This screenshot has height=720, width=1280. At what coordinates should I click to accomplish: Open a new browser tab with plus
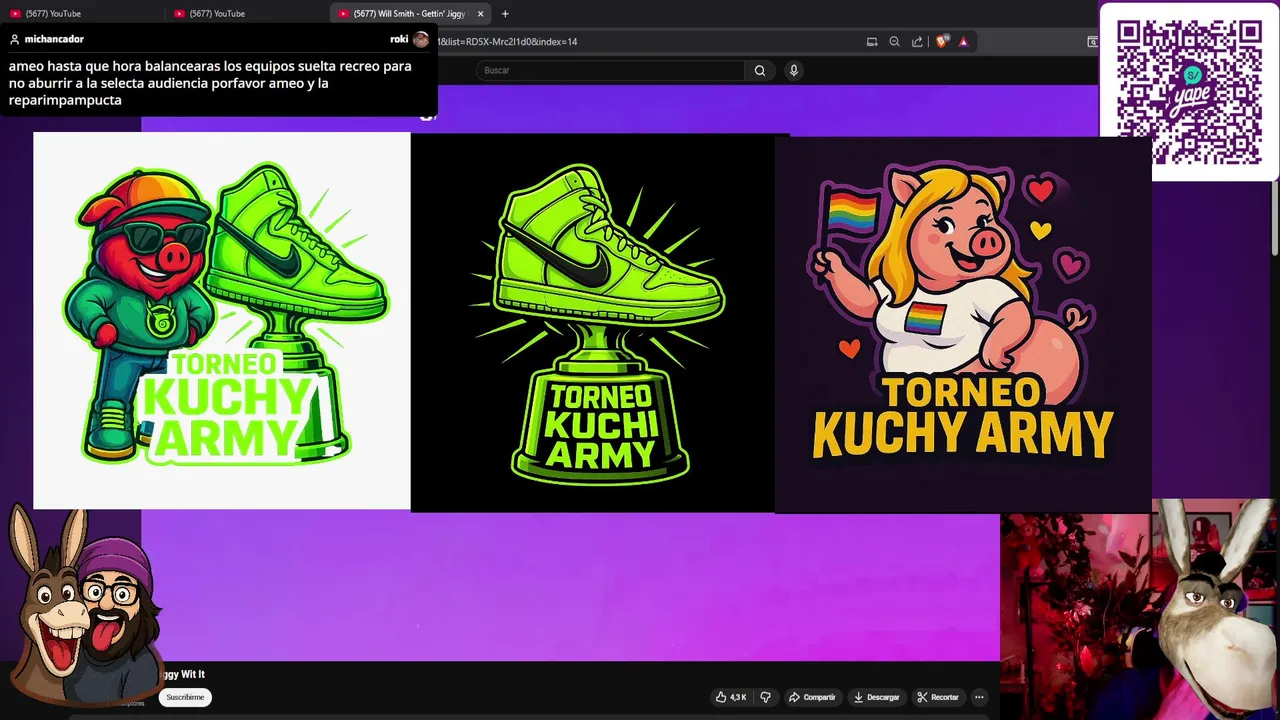coord(505,14)
